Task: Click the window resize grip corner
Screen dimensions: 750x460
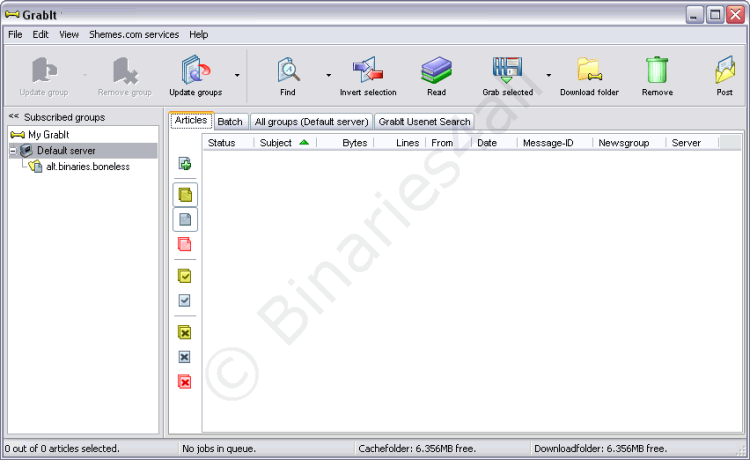Action: coord(742,452)
